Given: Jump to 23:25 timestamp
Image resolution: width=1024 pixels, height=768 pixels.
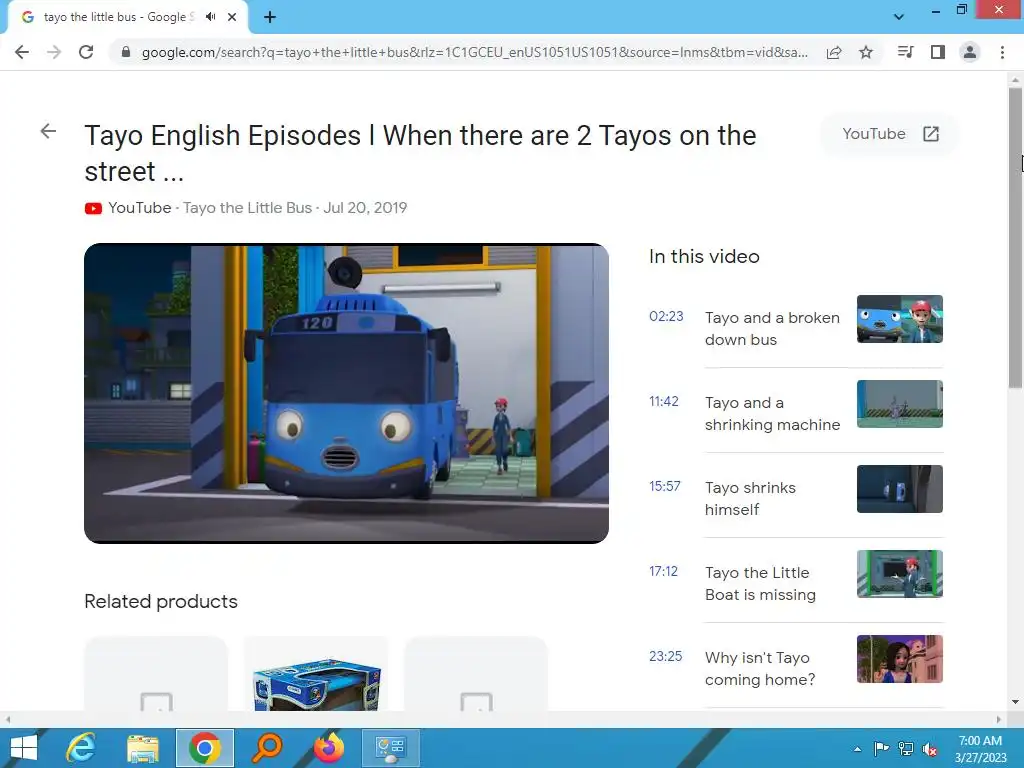Looking at the screenshot, I should [x=665, y=656].
